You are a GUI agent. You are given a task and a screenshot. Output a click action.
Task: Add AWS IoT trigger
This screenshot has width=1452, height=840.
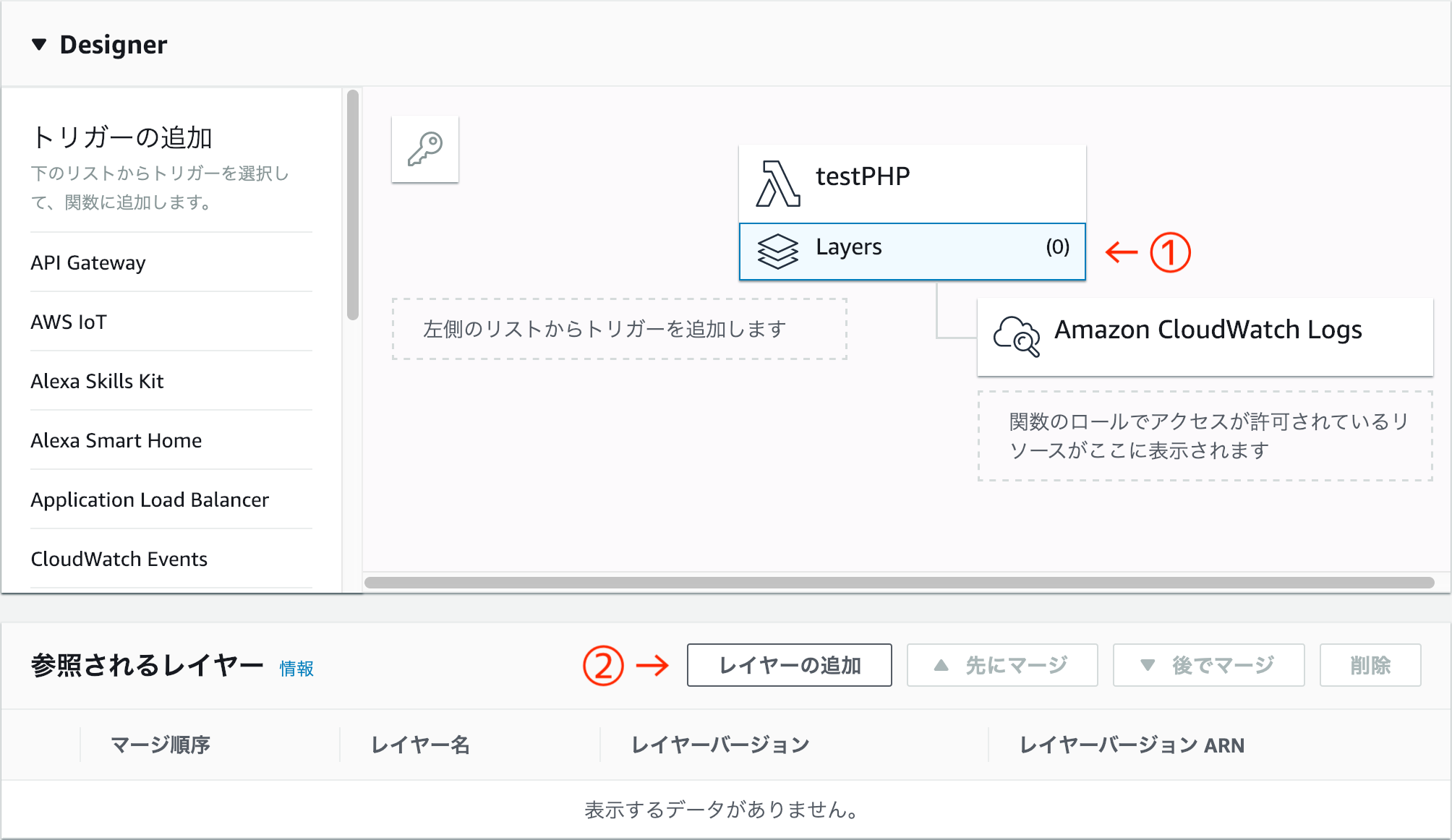(x=69, y=322)
